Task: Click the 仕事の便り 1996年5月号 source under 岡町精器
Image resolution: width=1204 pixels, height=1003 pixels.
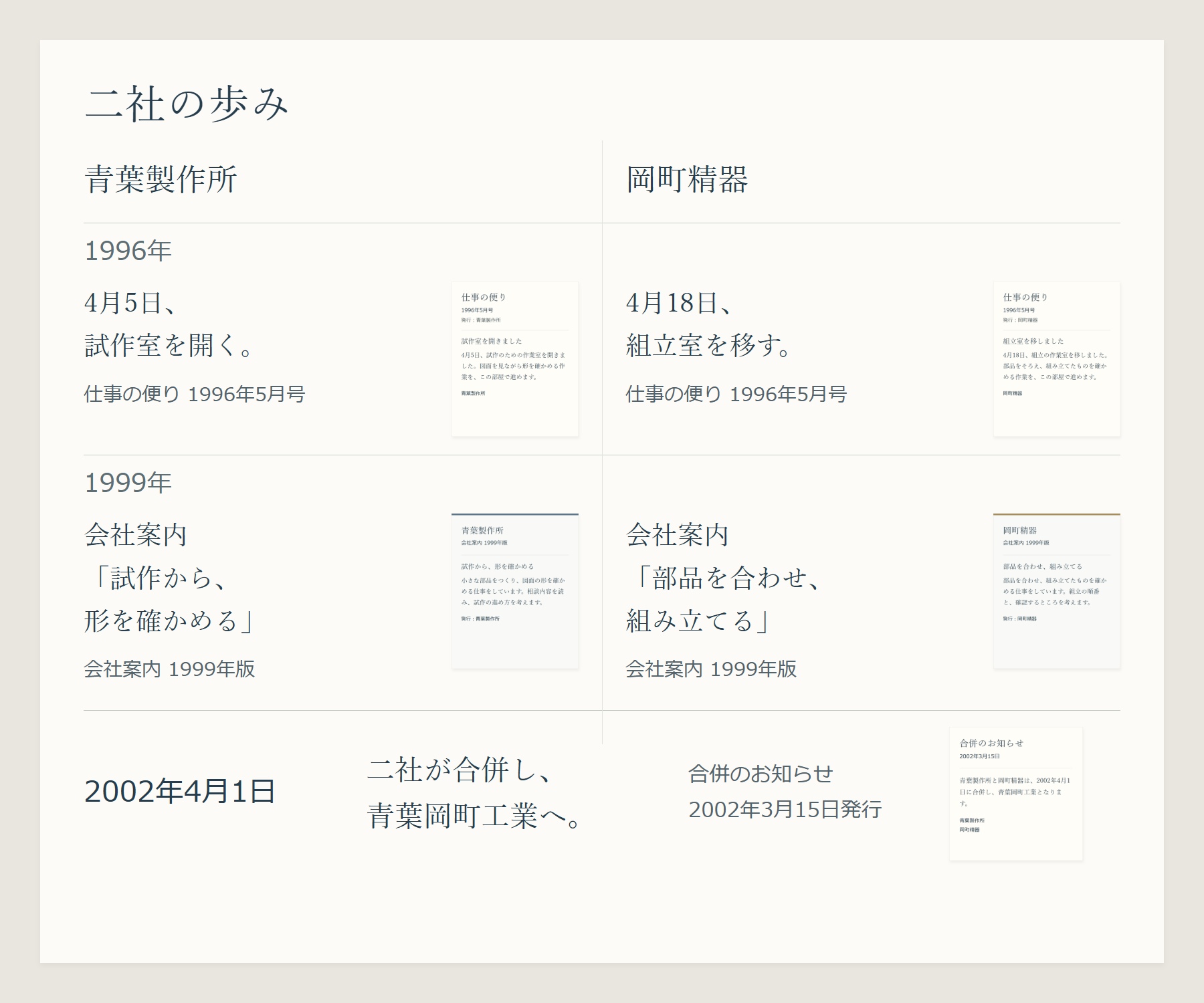Action: pos(736,394)
